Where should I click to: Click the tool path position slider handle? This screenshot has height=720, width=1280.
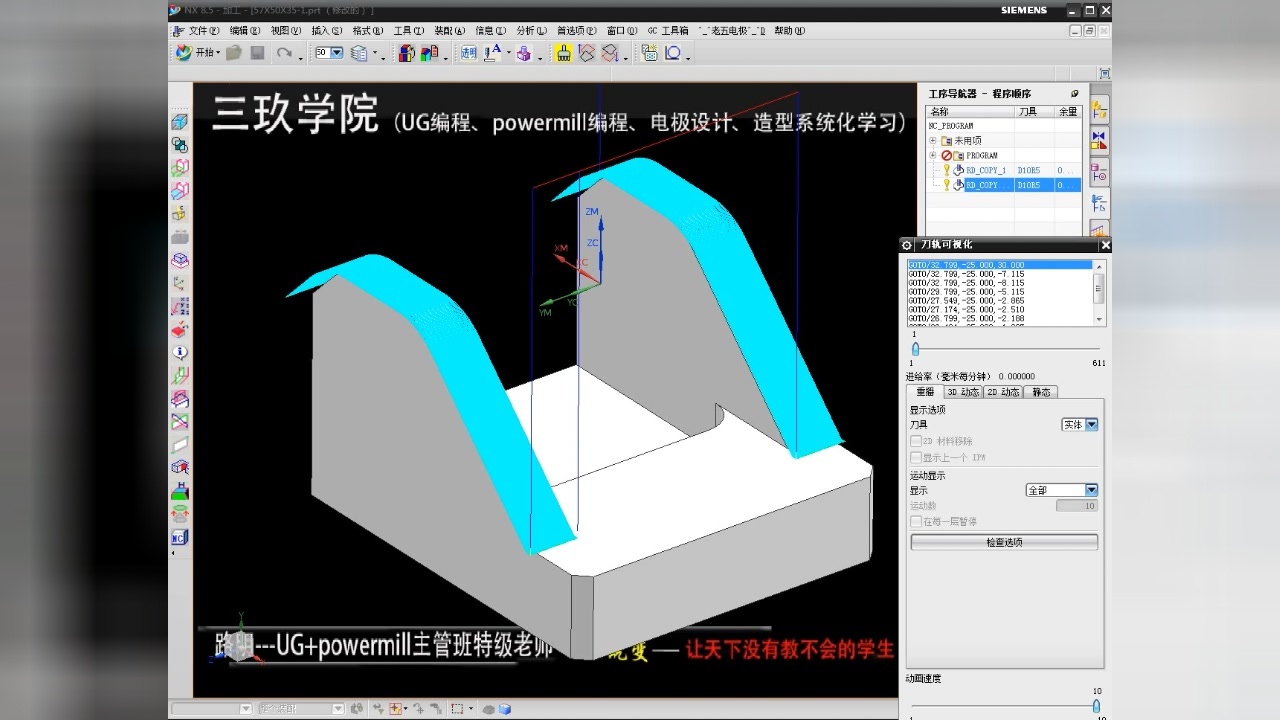(x=915, y=348)
